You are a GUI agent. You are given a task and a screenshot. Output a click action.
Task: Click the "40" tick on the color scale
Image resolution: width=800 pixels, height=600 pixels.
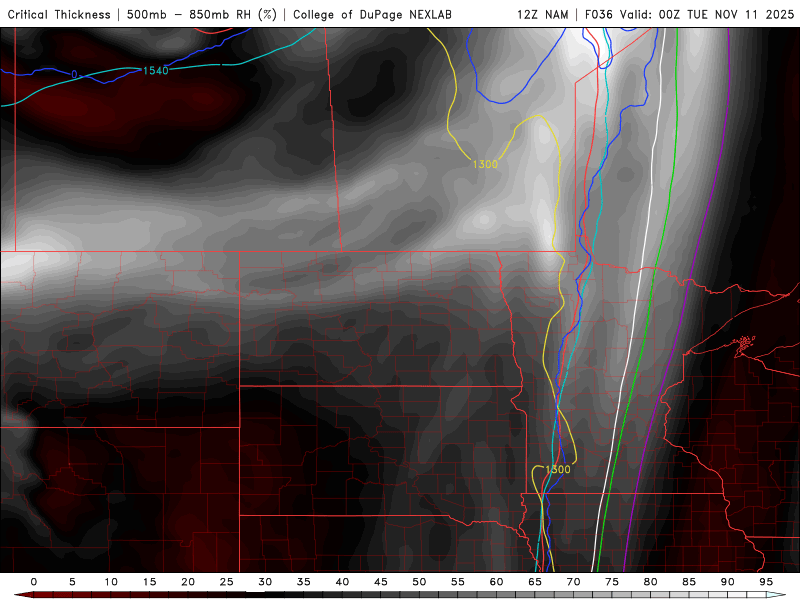tap(342, 582)
